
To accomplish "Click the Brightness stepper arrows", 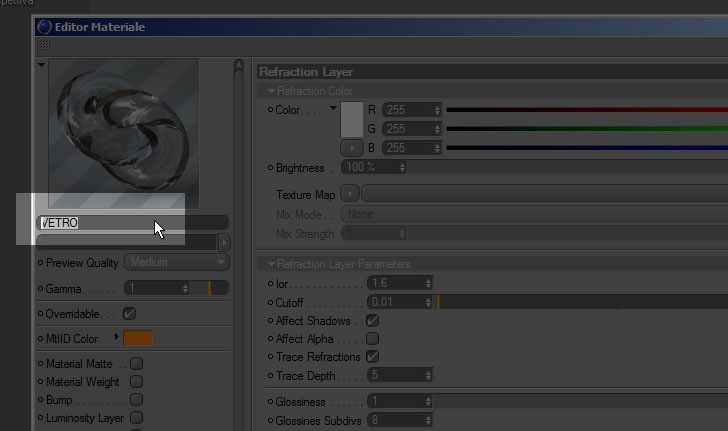I will [402, 167].
